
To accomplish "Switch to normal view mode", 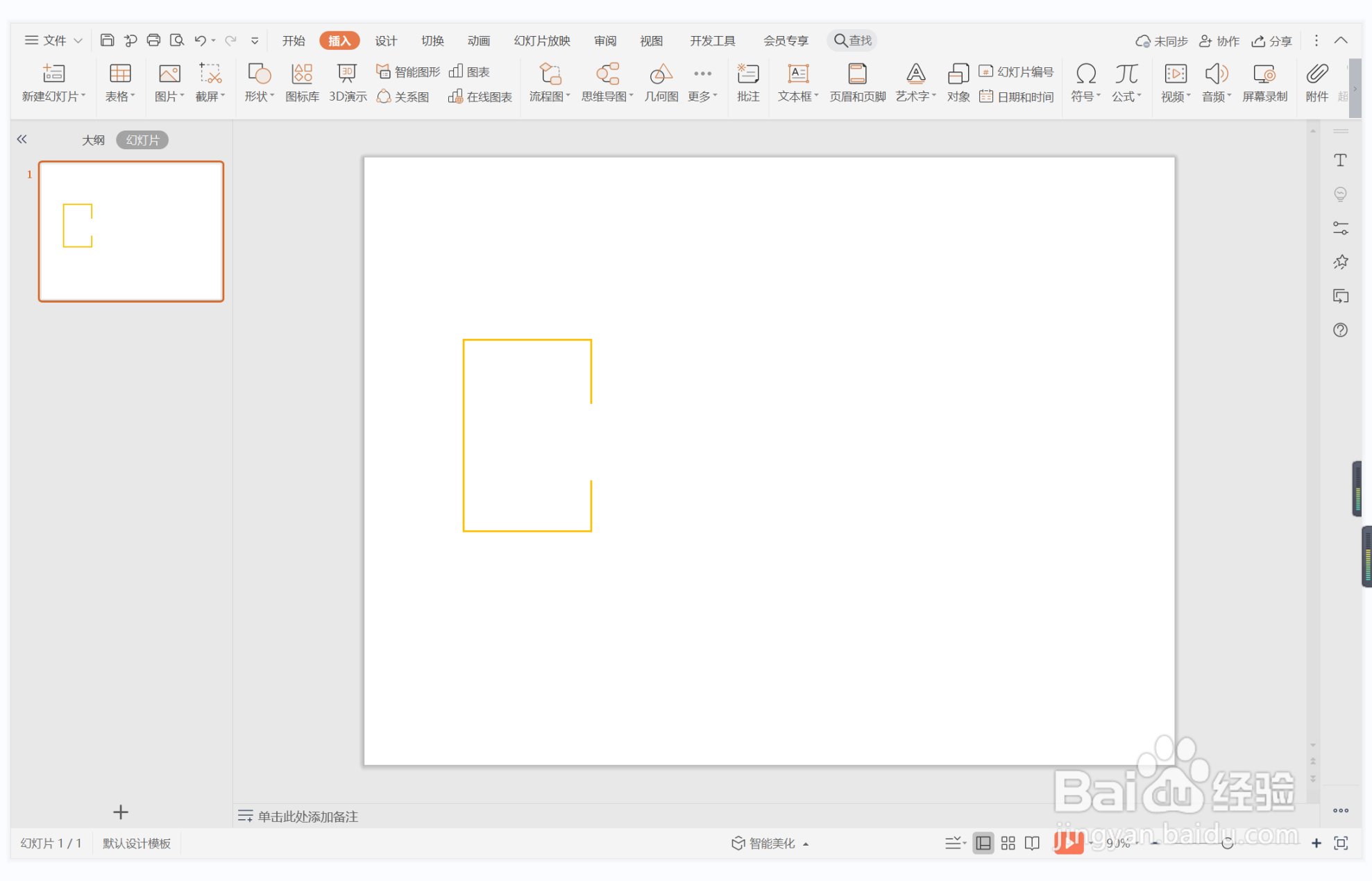I will (x=983, y=843).
